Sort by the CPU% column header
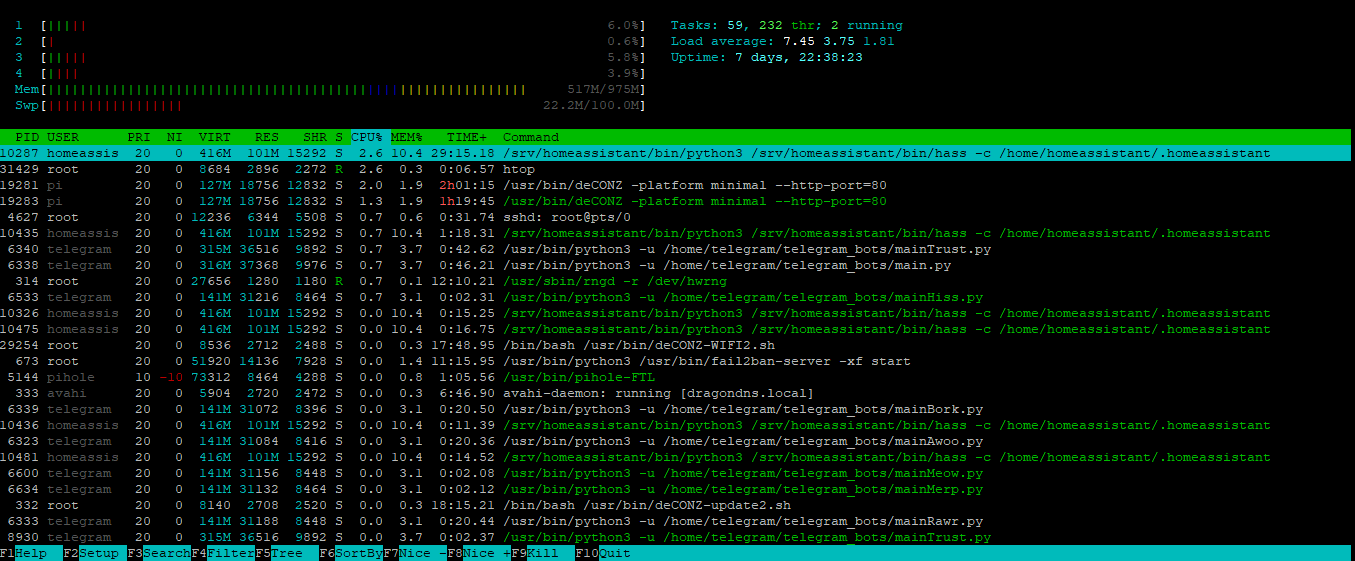Screen dimensions: 1355x561 (x=367, y=137)
